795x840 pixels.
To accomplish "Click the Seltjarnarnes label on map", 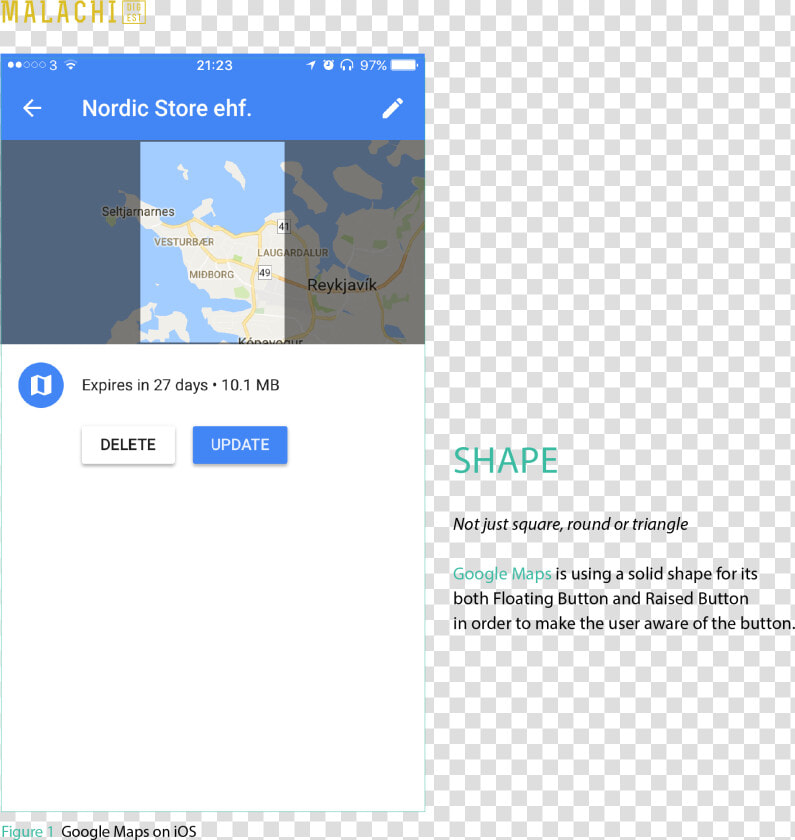I will (138, 212).
